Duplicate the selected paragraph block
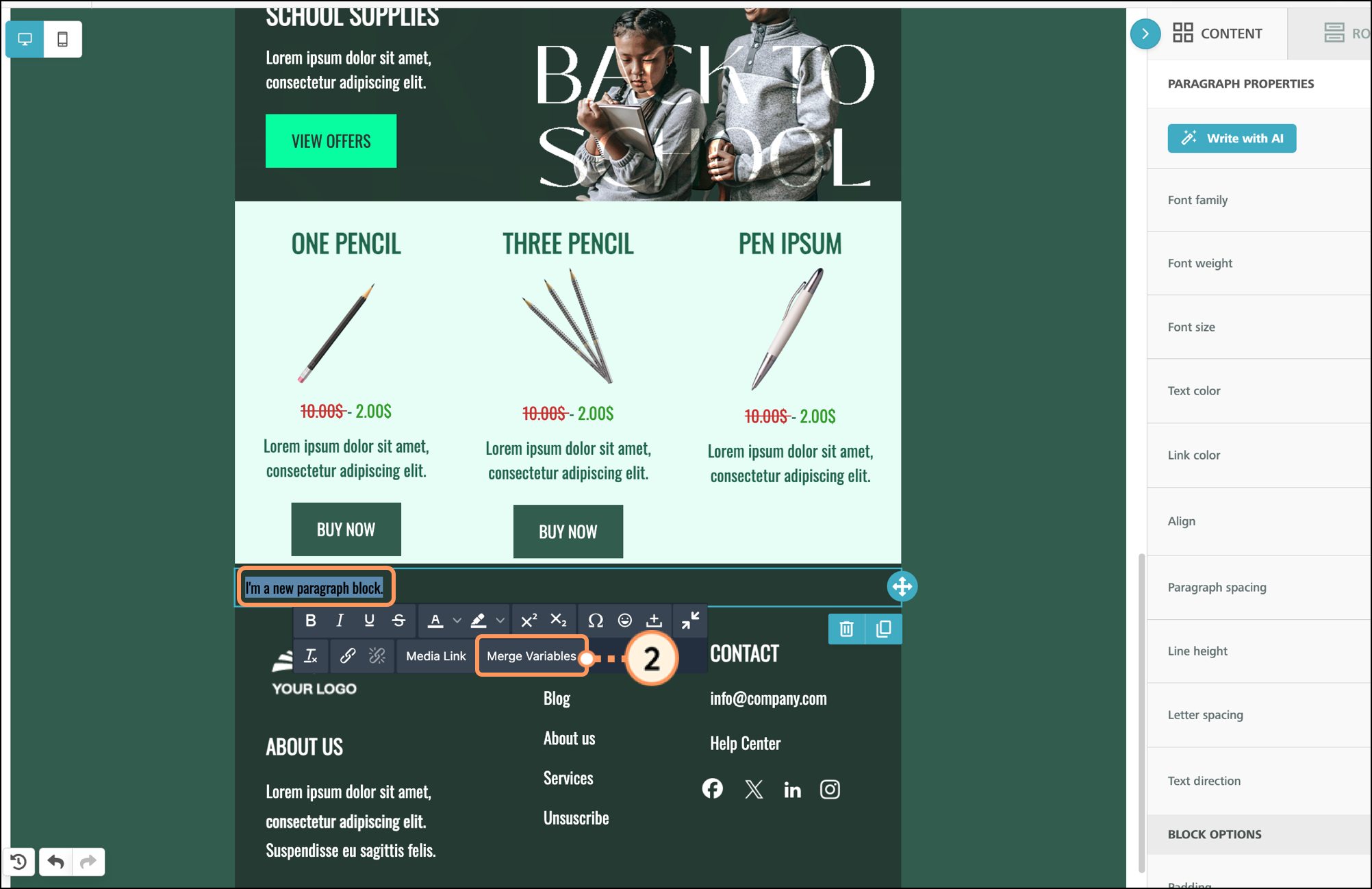Screen dimensions: 1372x889 pos(884,629)
